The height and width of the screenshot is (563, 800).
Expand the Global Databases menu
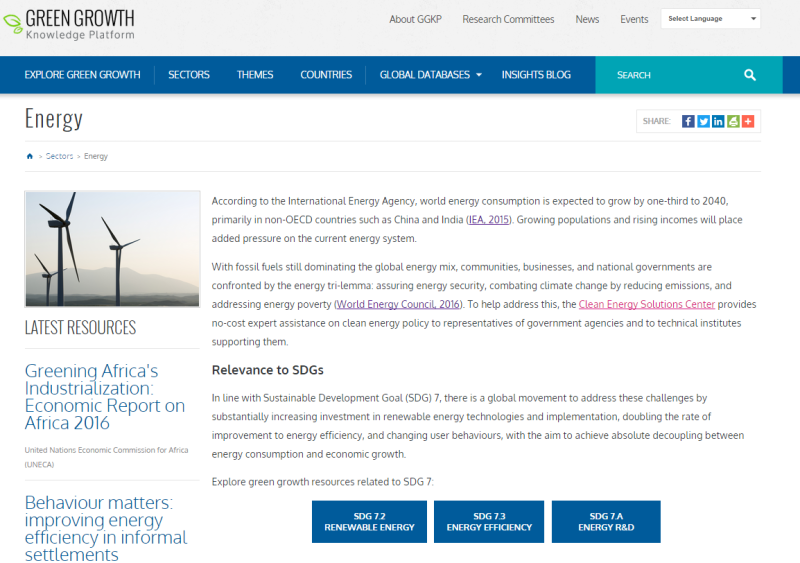(x=430, y=75)
